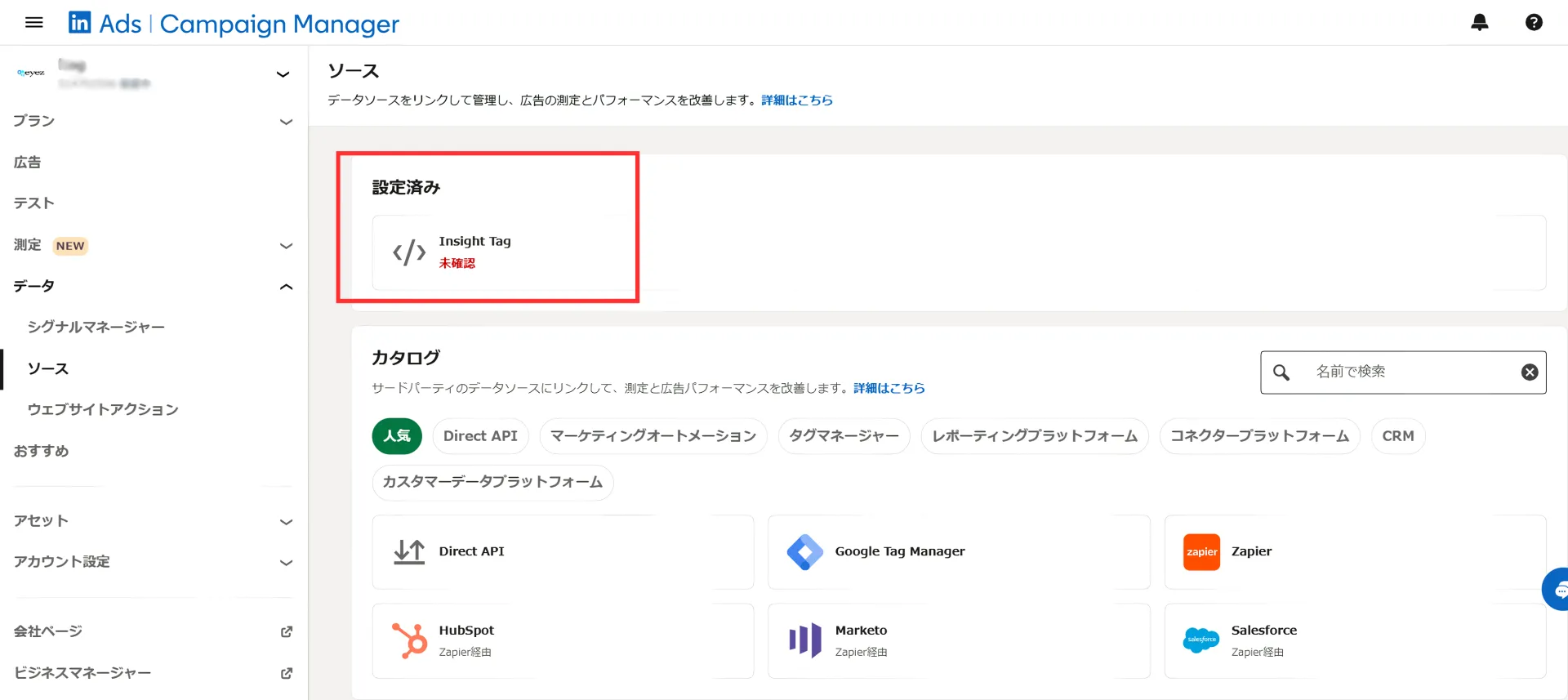
Task: Expand the account switcher chevron
Action: click(283, 74)
